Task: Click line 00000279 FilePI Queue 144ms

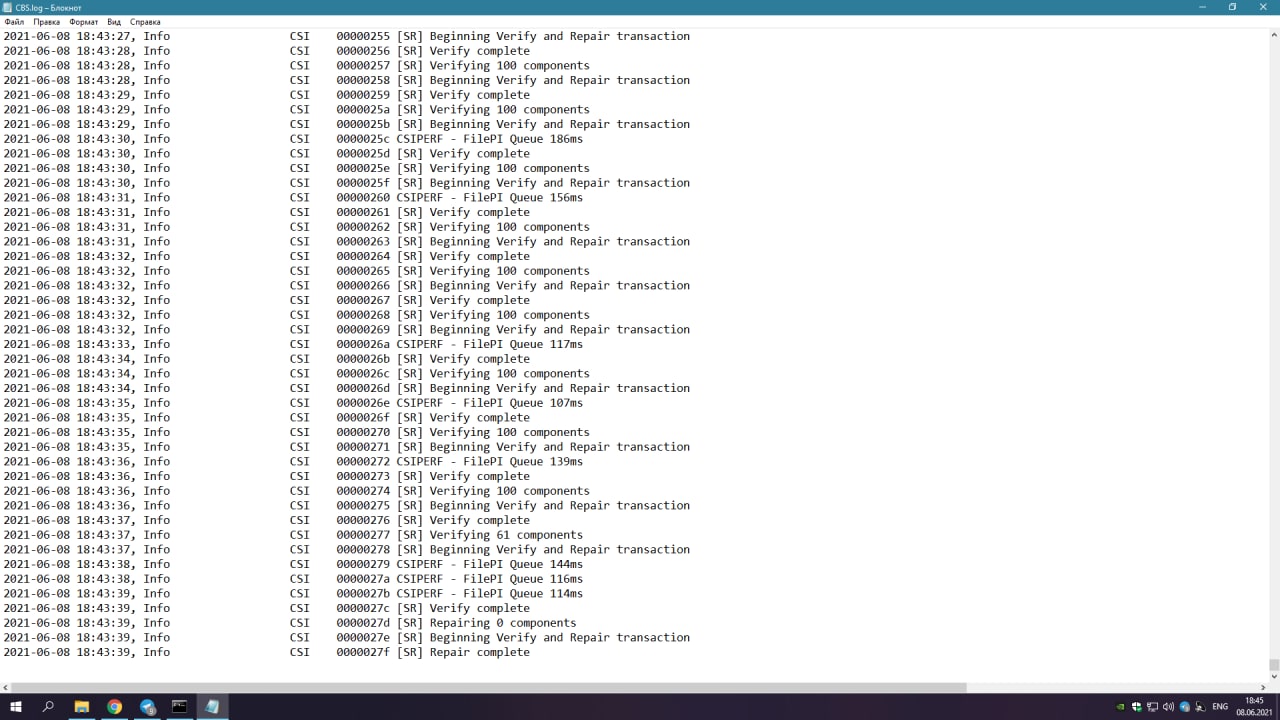Action: coord(293,564)
